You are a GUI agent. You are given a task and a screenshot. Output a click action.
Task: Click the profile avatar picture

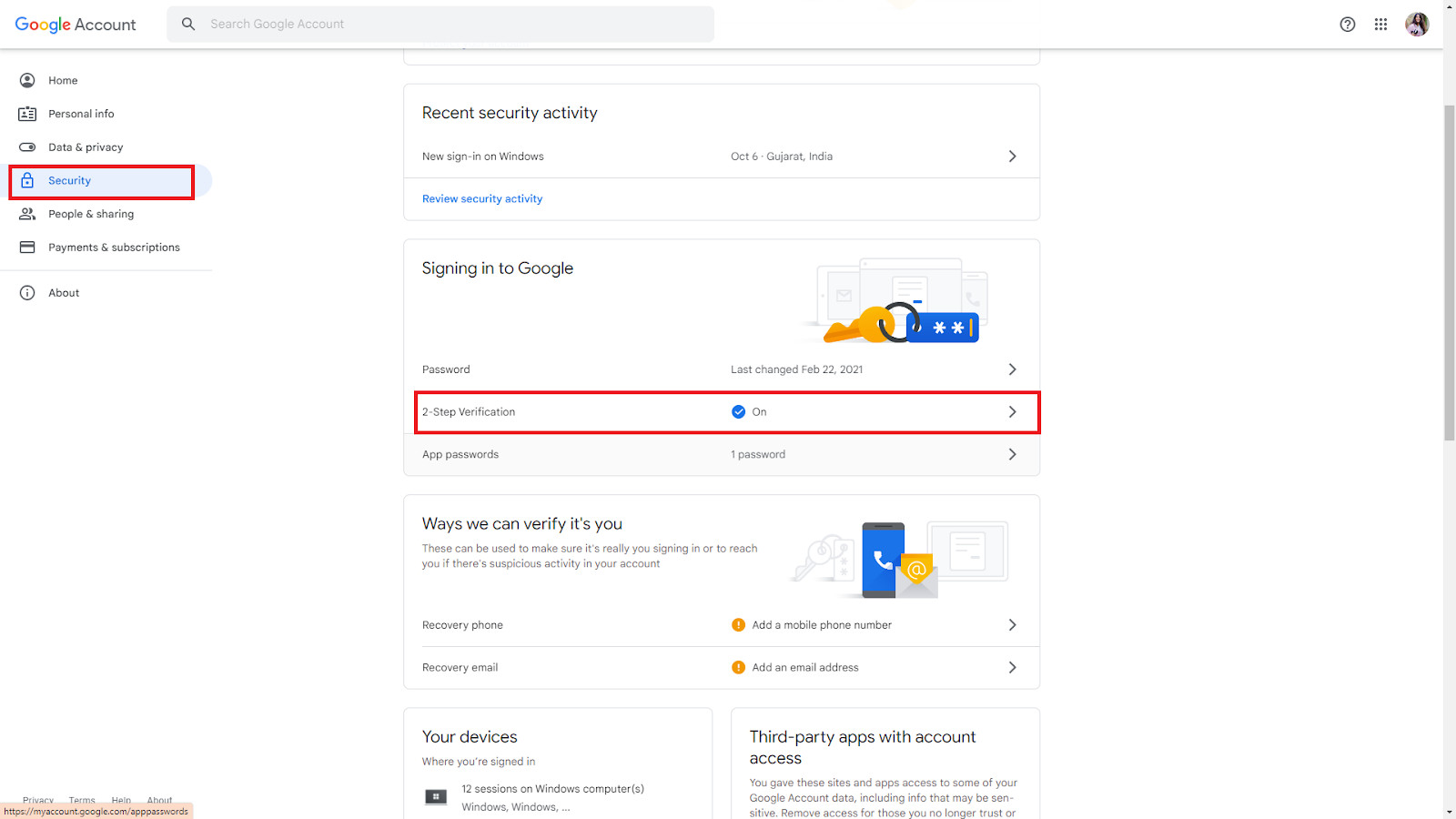point(1417,25)
